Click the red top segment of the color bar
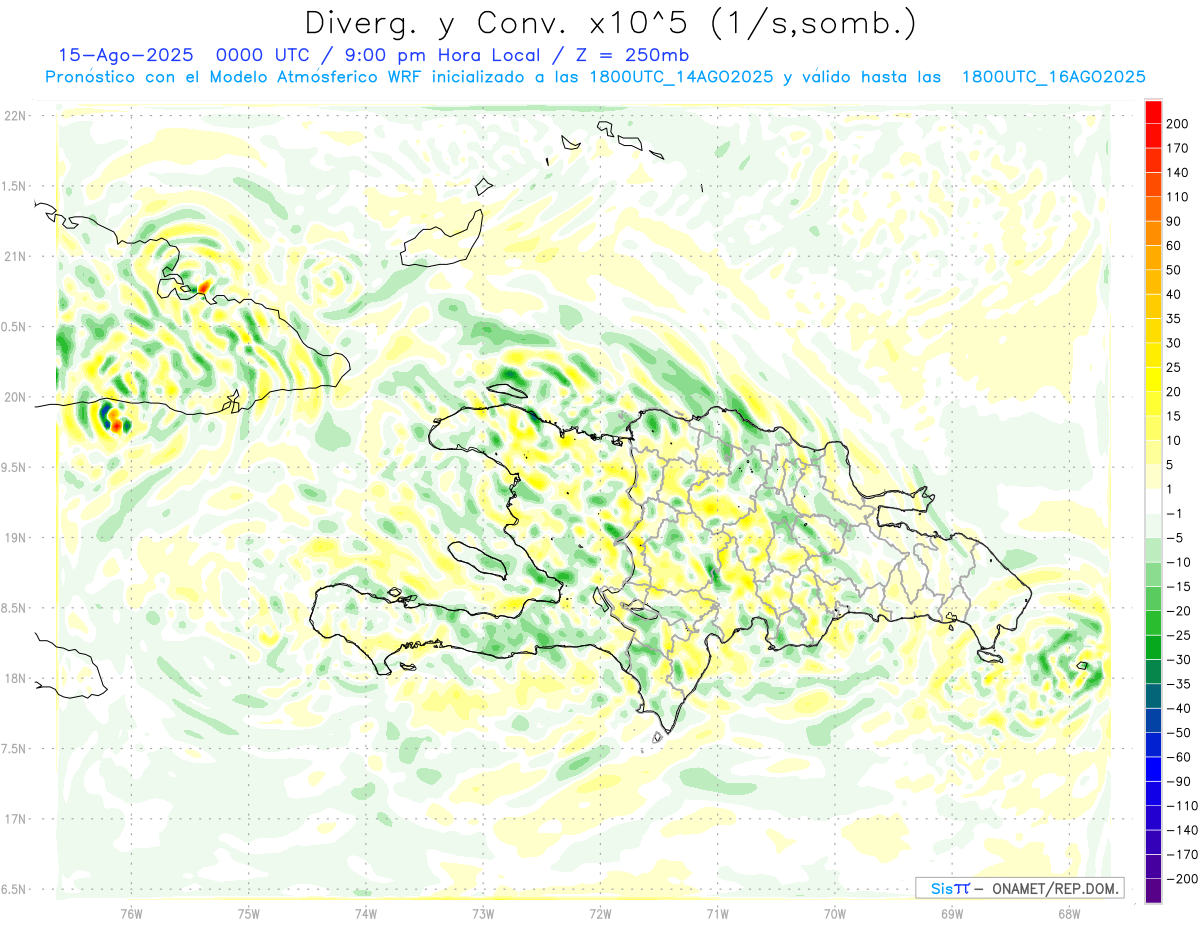The width and height of the screenshot is (1200, 927). pyautogui.click(x=1154, y=111)
